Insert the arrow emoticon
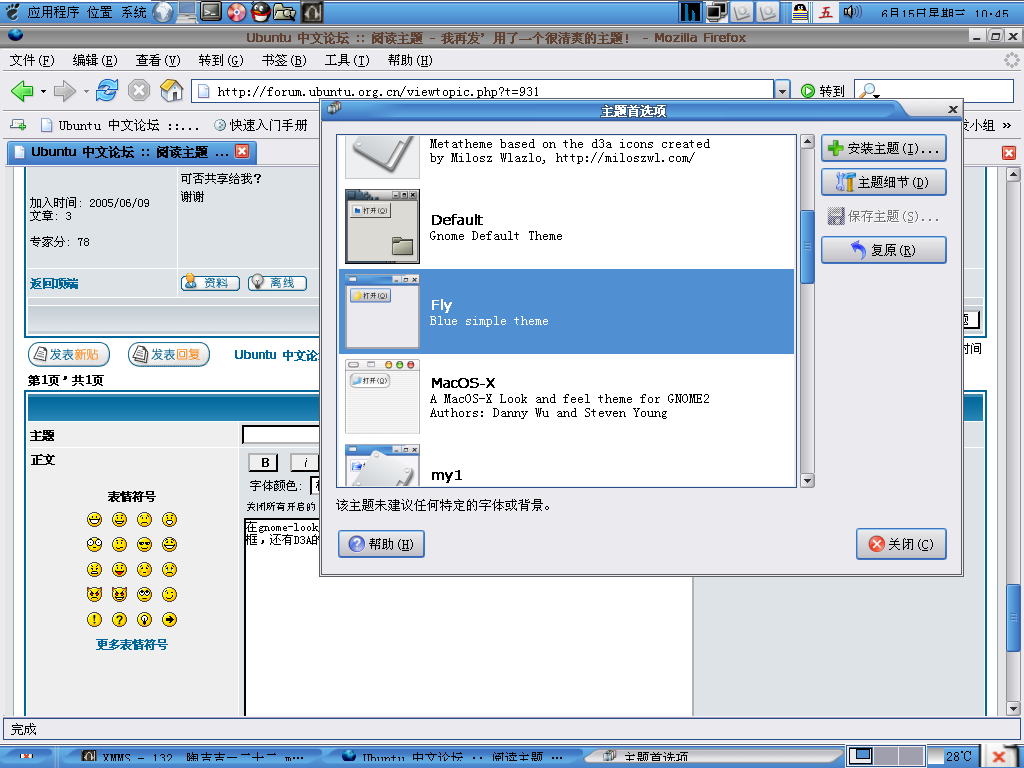This screenshot has width=1024, height=768. tap(169, 619)
